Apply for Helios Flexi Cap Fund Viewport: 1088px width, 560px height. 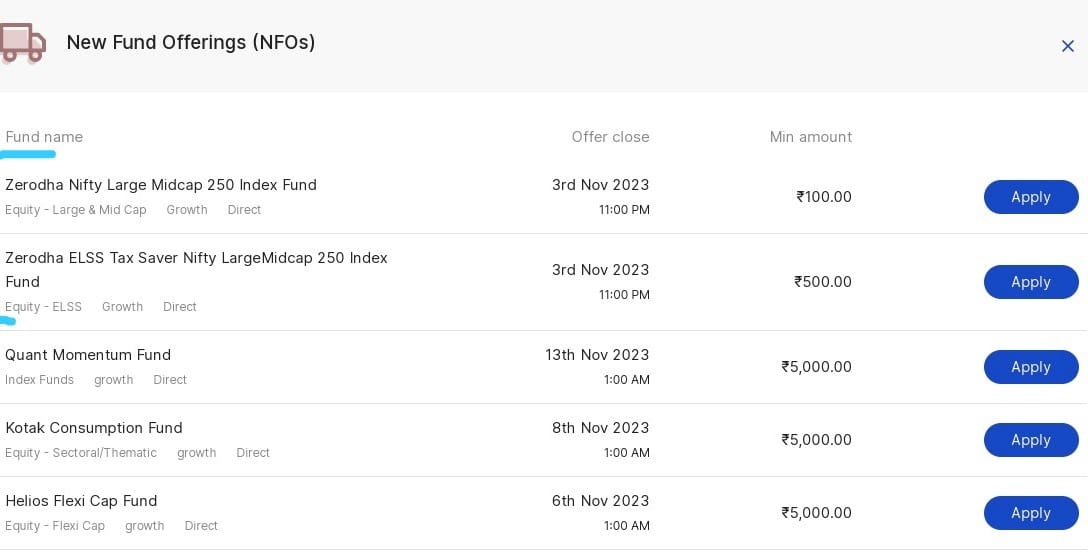coord(1030,513)
